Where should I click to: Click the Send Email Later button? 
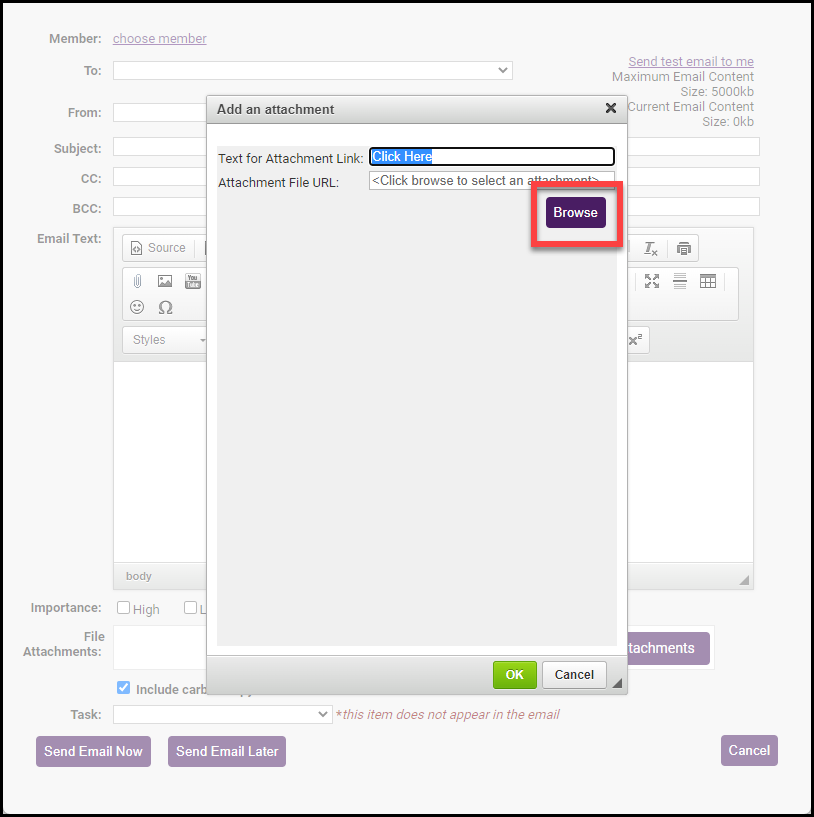click(227, 751)
